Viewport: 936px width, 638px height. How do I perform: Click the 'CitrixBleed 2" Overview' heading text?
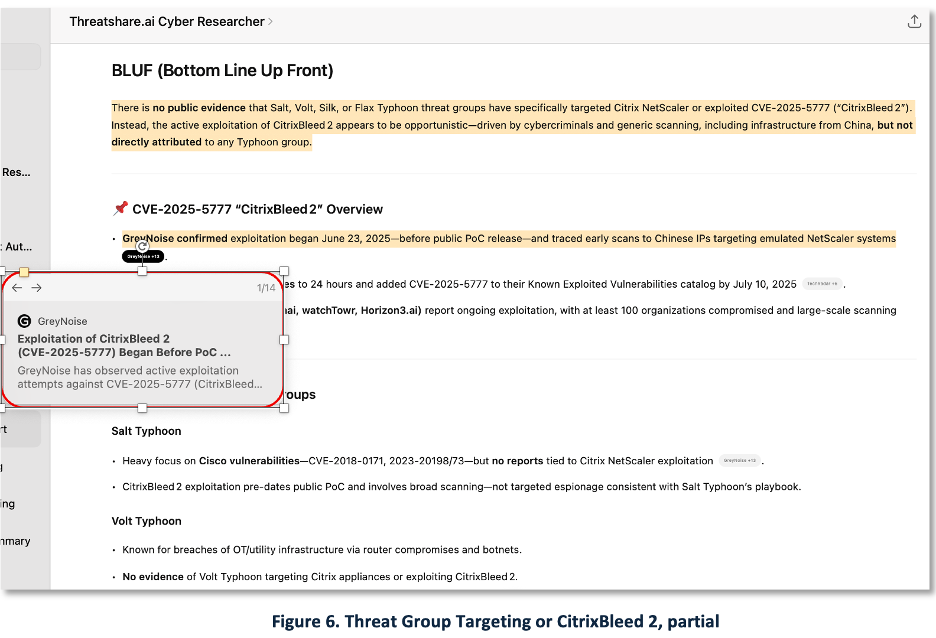coord(309,209)
